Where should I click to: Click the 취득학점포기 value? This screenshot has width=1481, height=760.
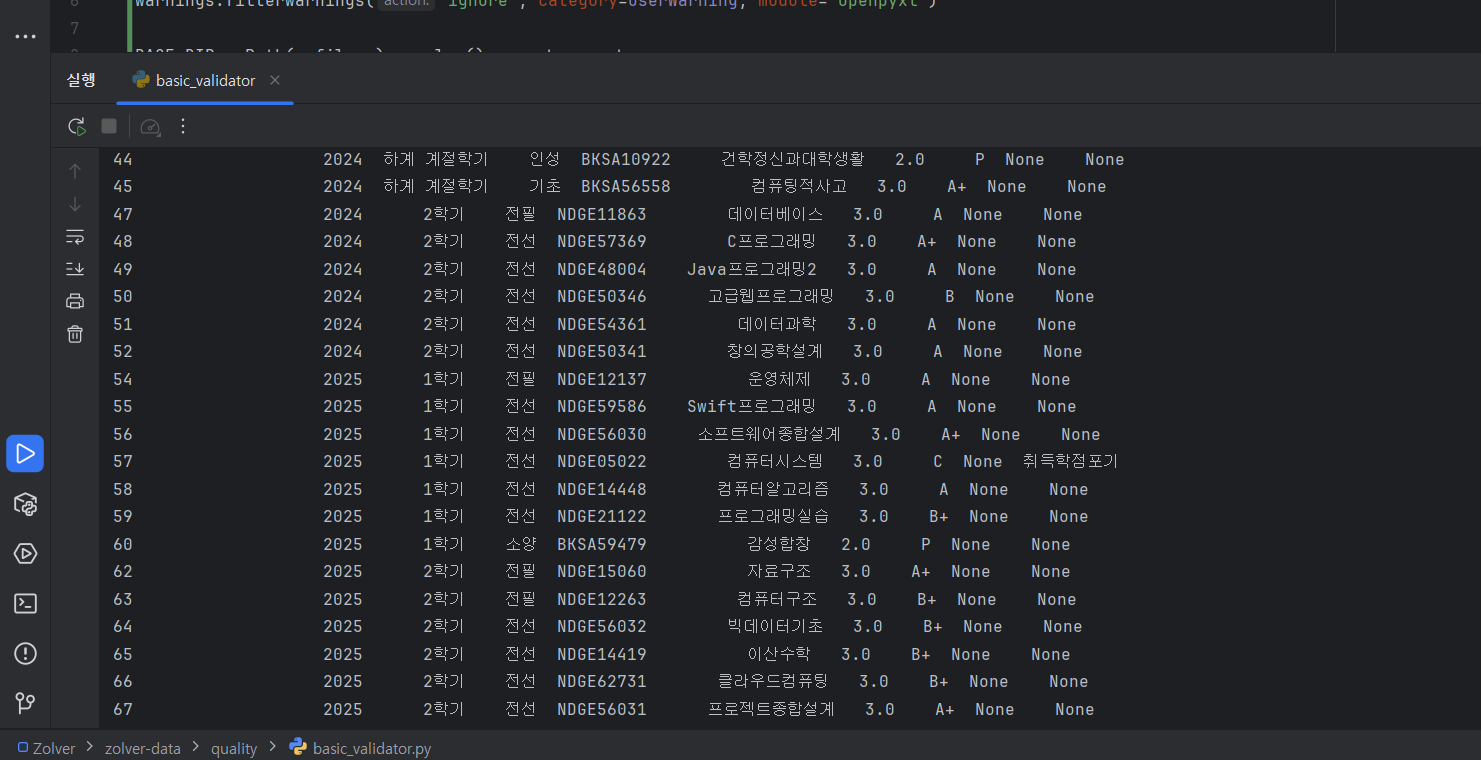[x=1070, y=462]
